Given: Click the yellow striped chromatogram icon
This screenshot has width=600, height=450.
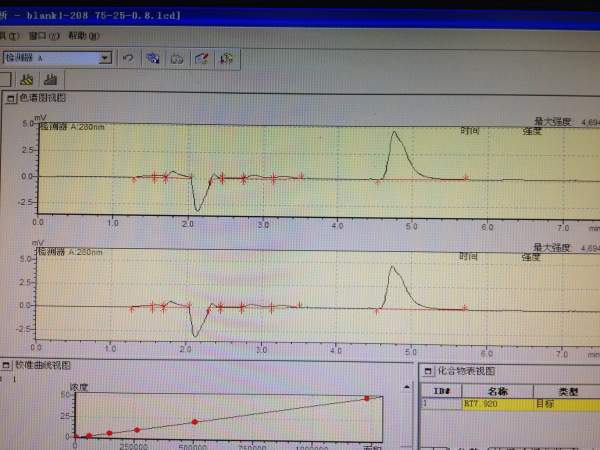Looking at the screenshot, I should [27, 80].
